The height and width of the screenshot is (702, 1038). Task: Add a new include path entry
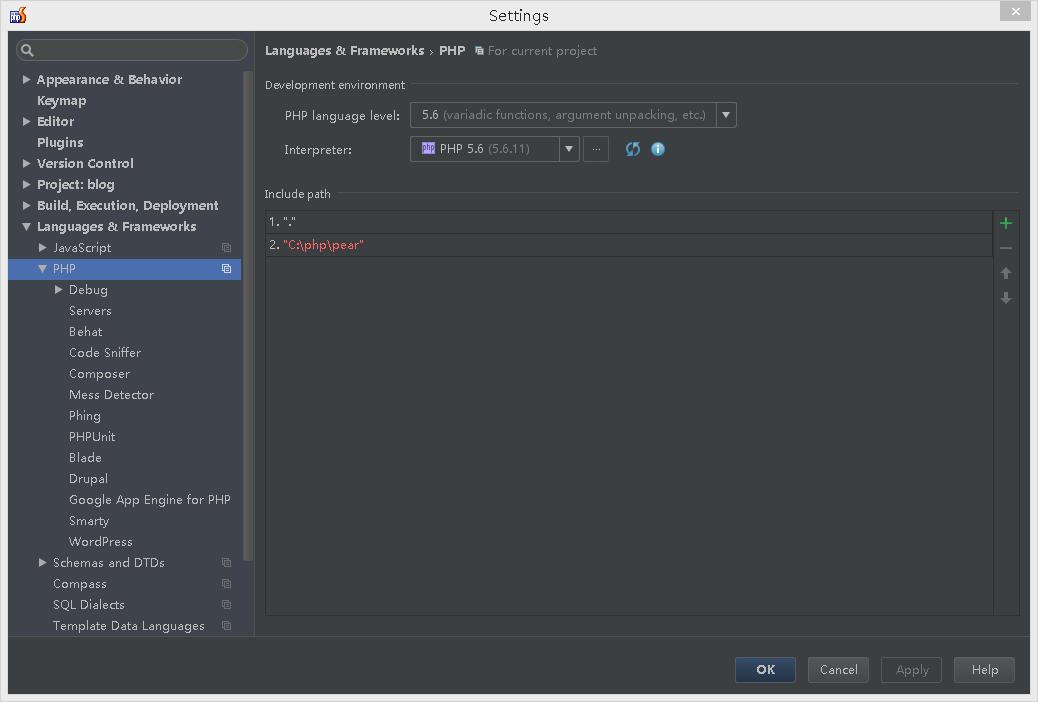[x=1006, y=223]
